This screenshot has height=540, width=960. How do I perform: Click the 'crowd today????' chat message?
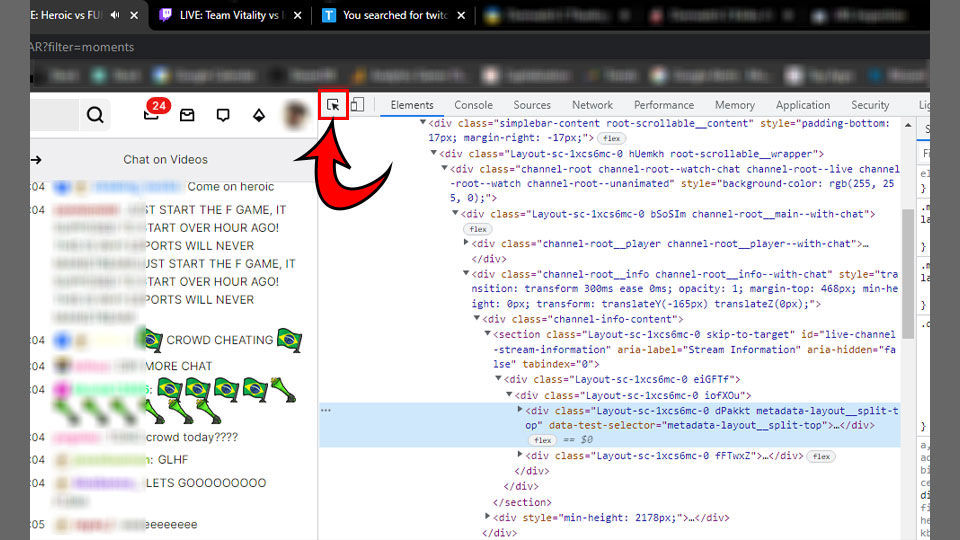point(192,437)
